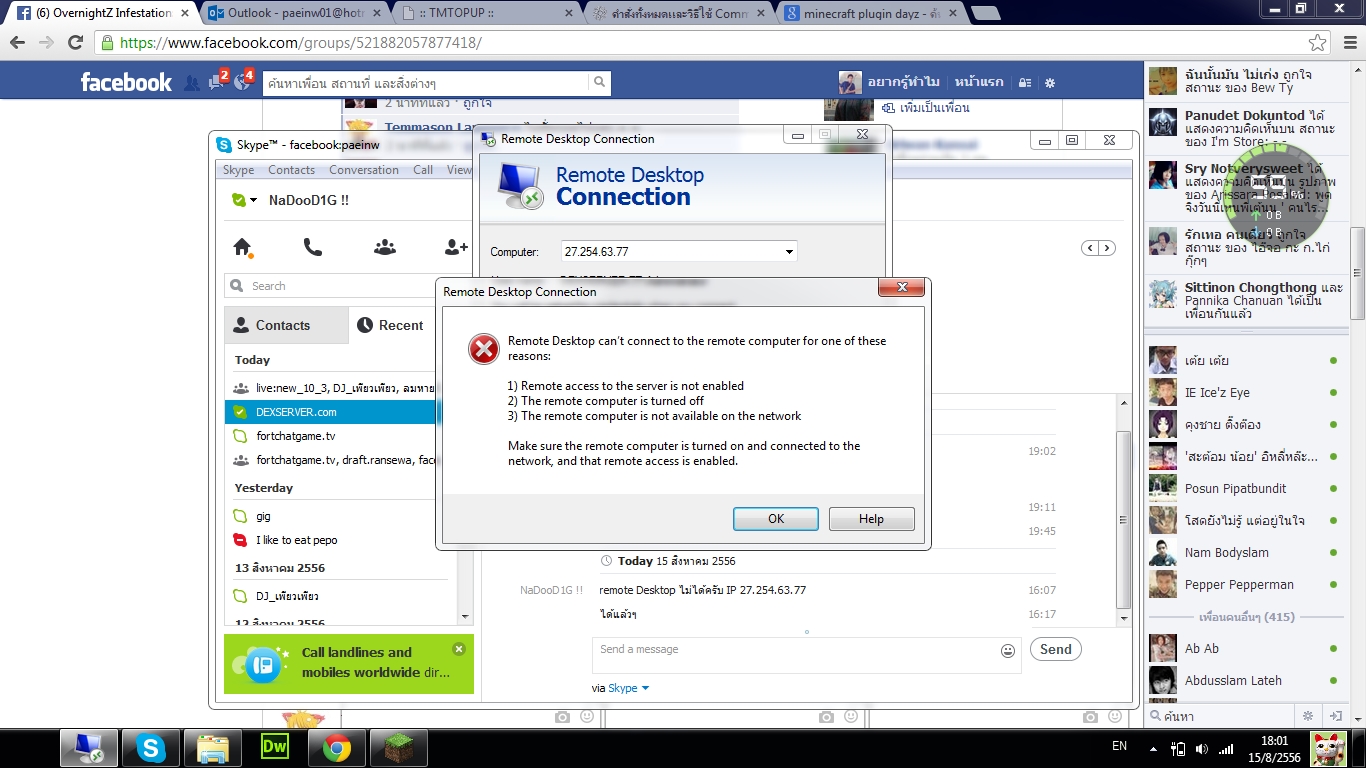
Task: Dismiss the Skype call landlines ad
Action: pos(459,649)
